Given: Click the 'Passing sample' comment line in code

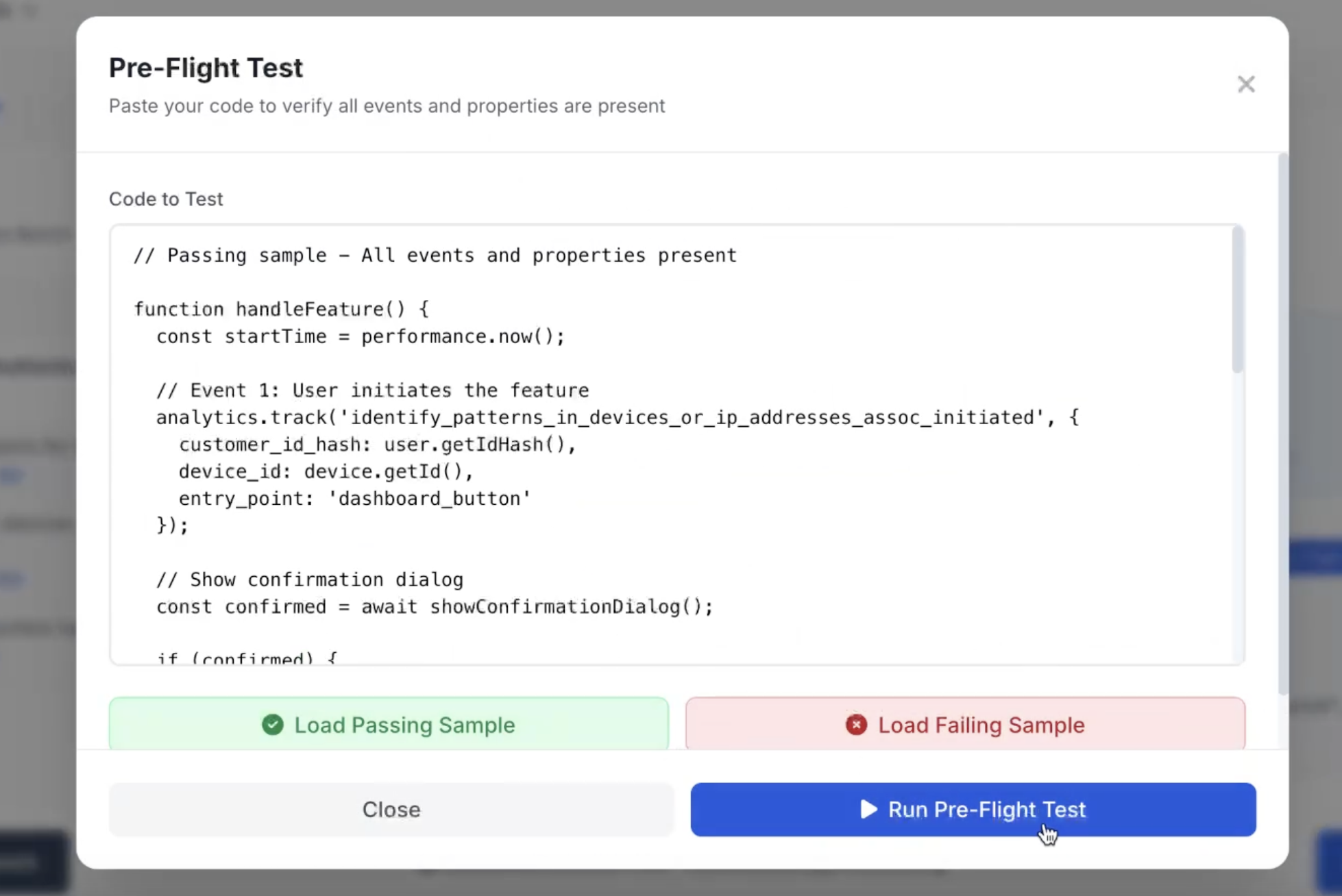Looking at the screenshot, I should pyautogui.click(x=435, y=255).
